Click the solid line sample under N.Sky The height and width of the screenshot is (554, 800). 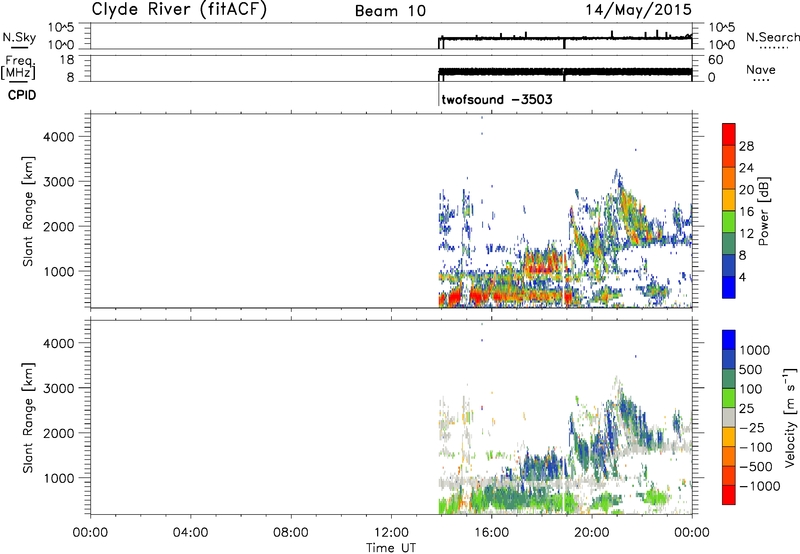click(19, 48)
